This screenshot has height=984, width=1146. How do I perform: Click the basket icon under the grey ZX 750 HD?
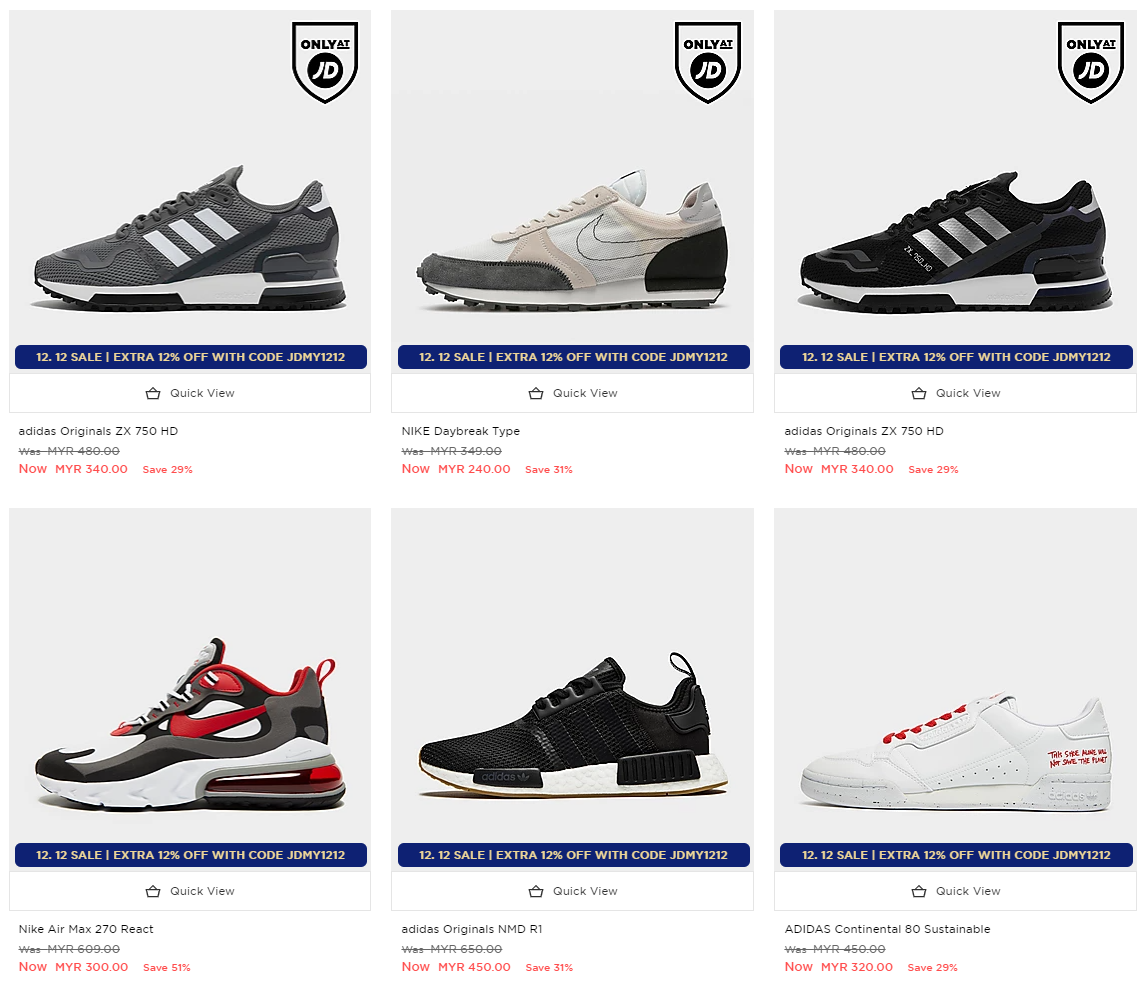click(x=153, y=393)
